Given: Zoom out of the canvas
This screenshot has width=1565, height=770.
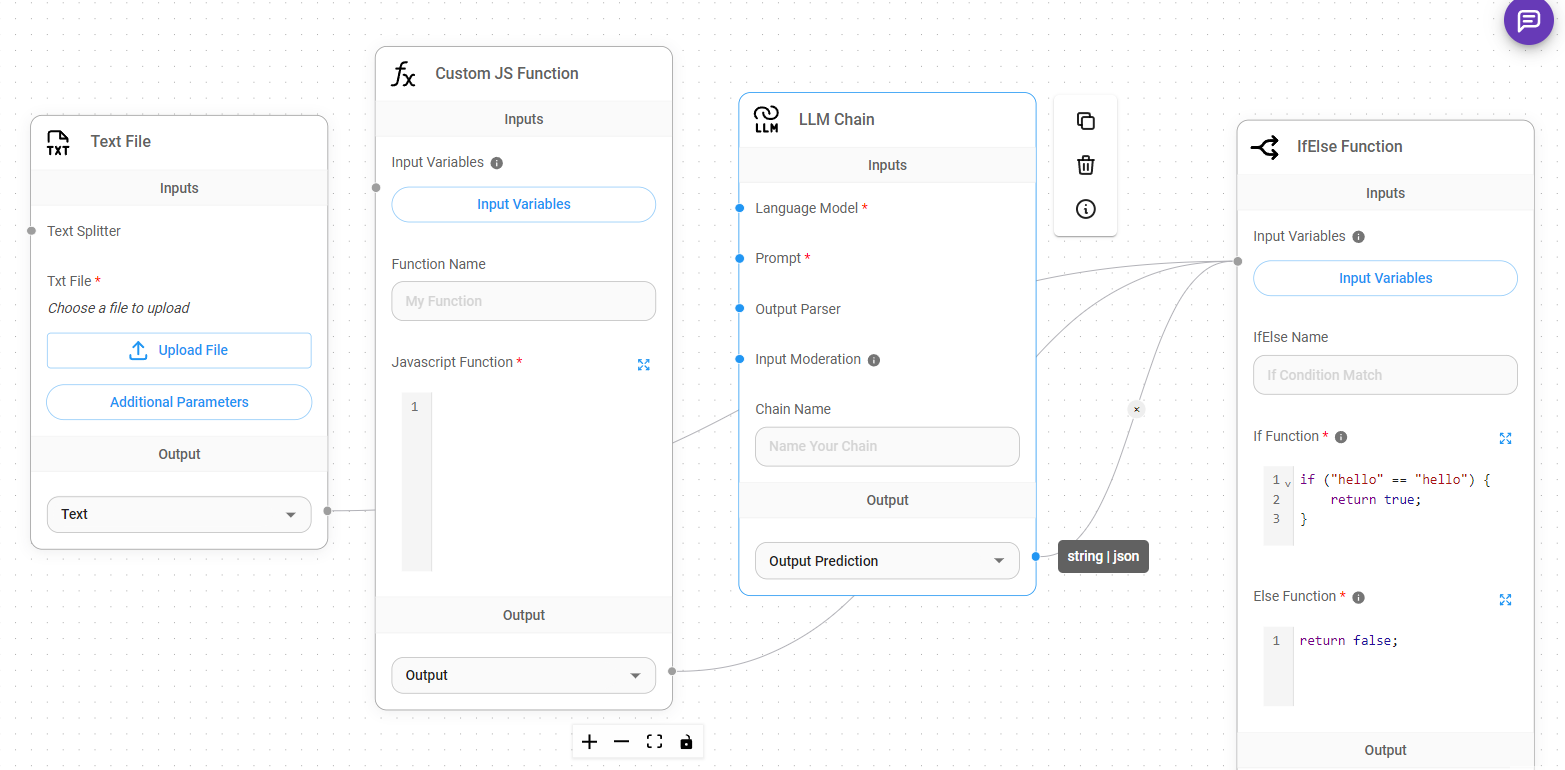Looking at the screenshot, I should [622, 742].
